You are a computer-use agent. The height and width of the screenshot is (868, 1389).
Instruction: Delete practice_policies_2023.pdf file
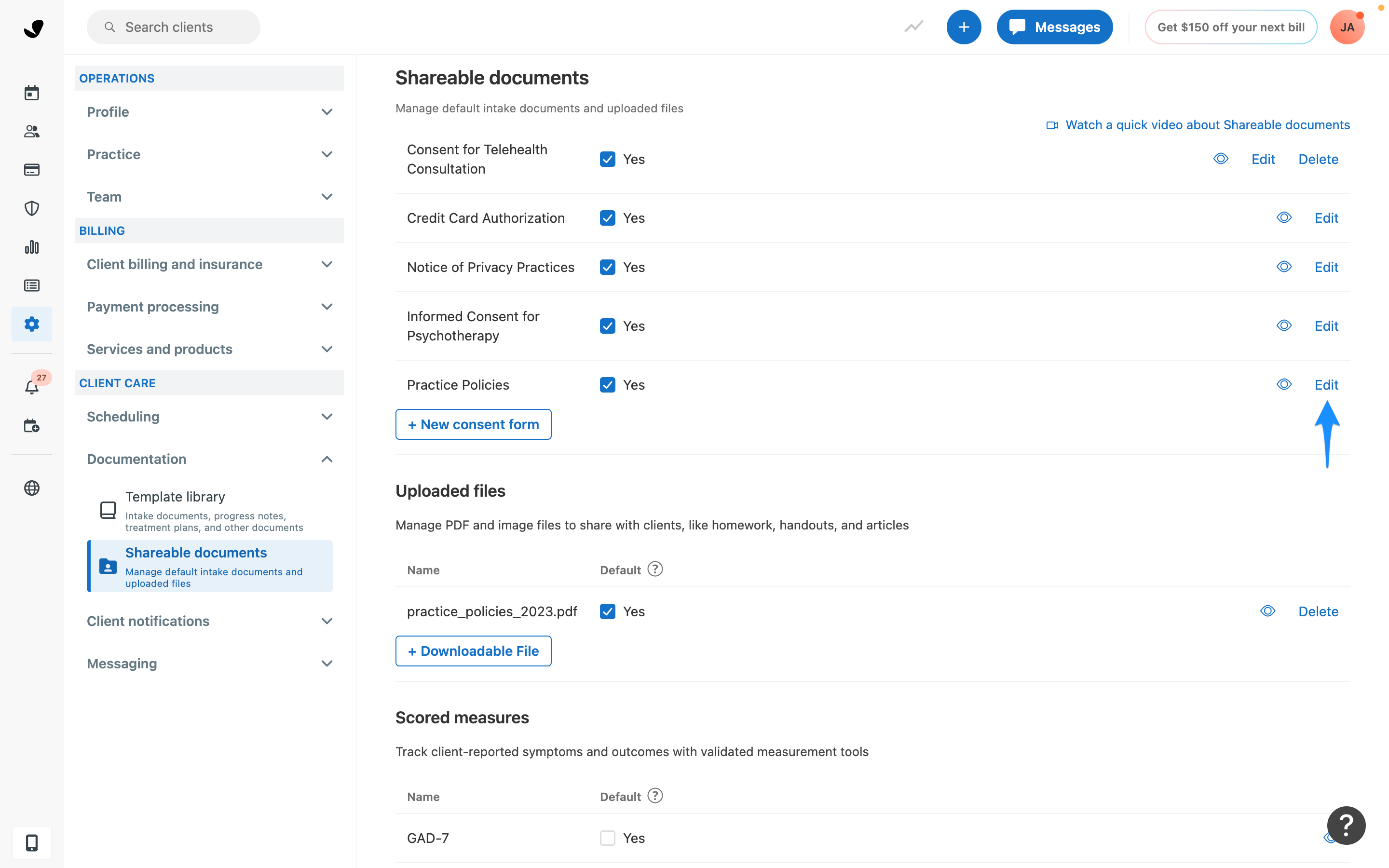pos(1319,611)
